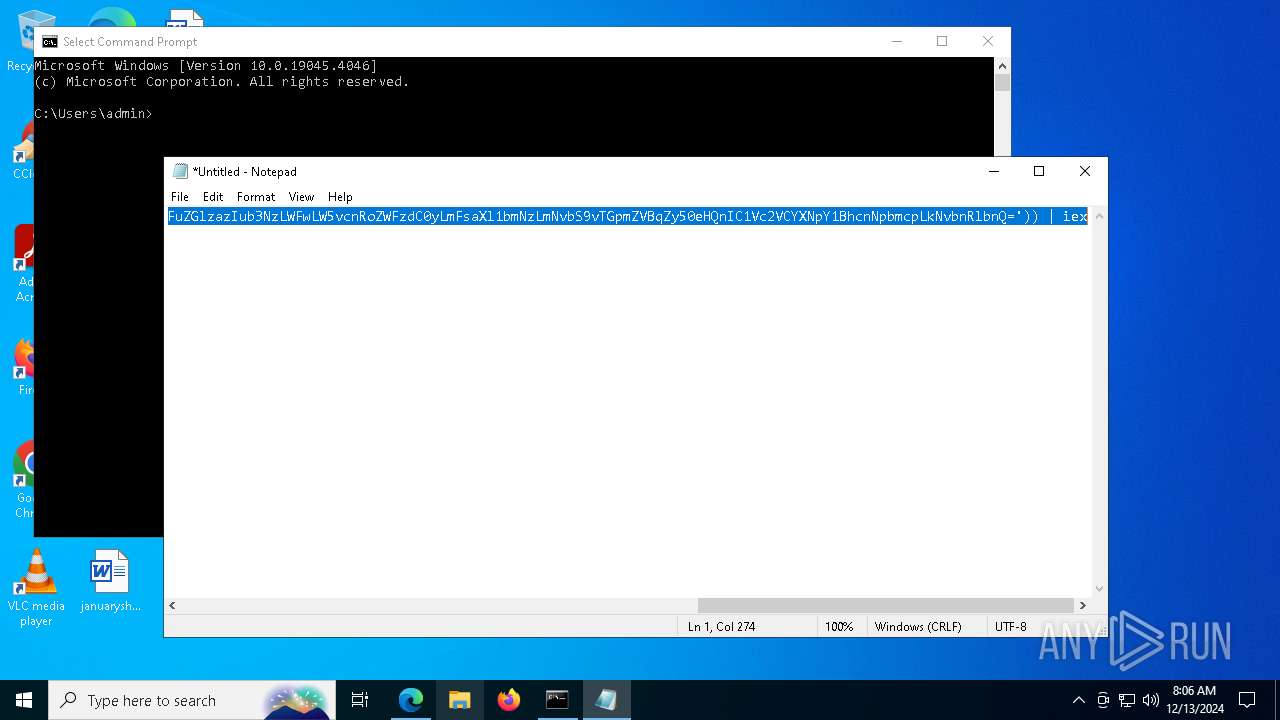Open Notepad File menu
1280x720 pixels.
180,197
